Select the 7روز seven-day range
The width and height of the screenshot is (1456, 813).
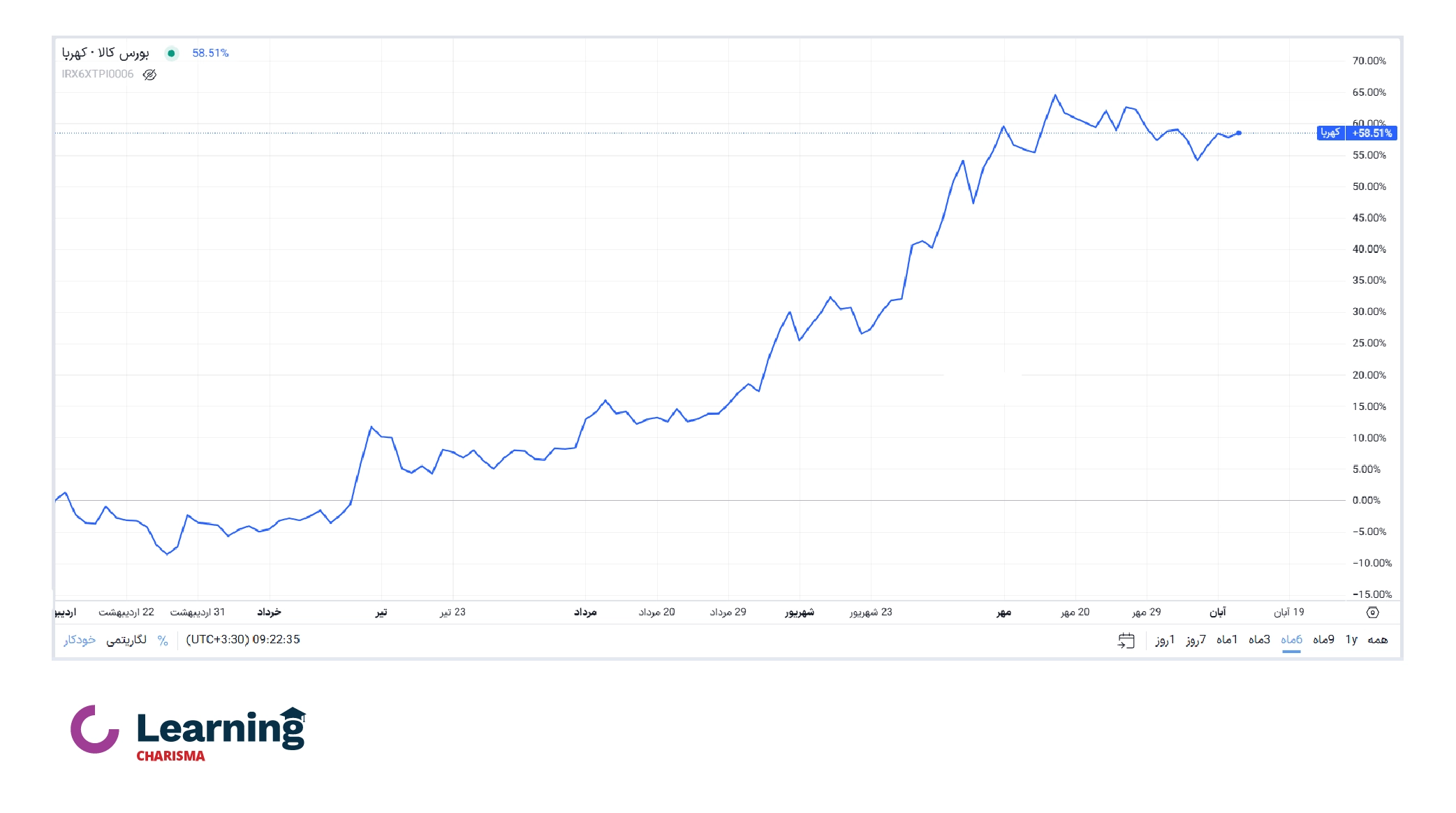(x=1196, y=640)
